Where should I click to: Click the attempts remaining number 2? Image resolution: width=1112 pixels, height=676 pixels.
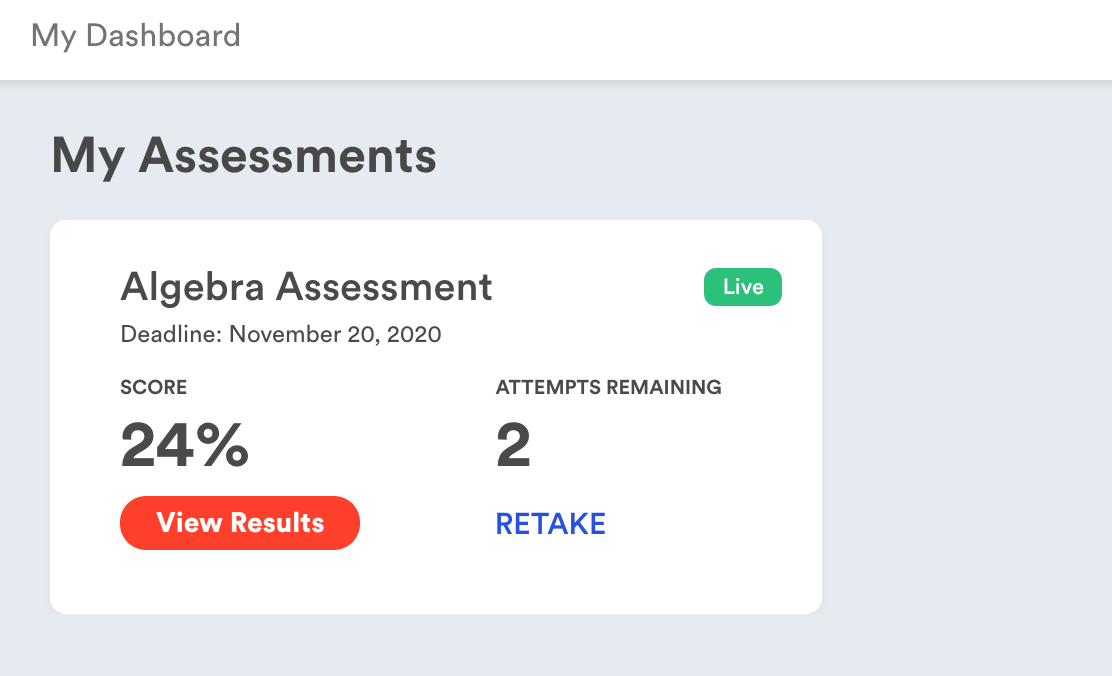tap(513, 446)
